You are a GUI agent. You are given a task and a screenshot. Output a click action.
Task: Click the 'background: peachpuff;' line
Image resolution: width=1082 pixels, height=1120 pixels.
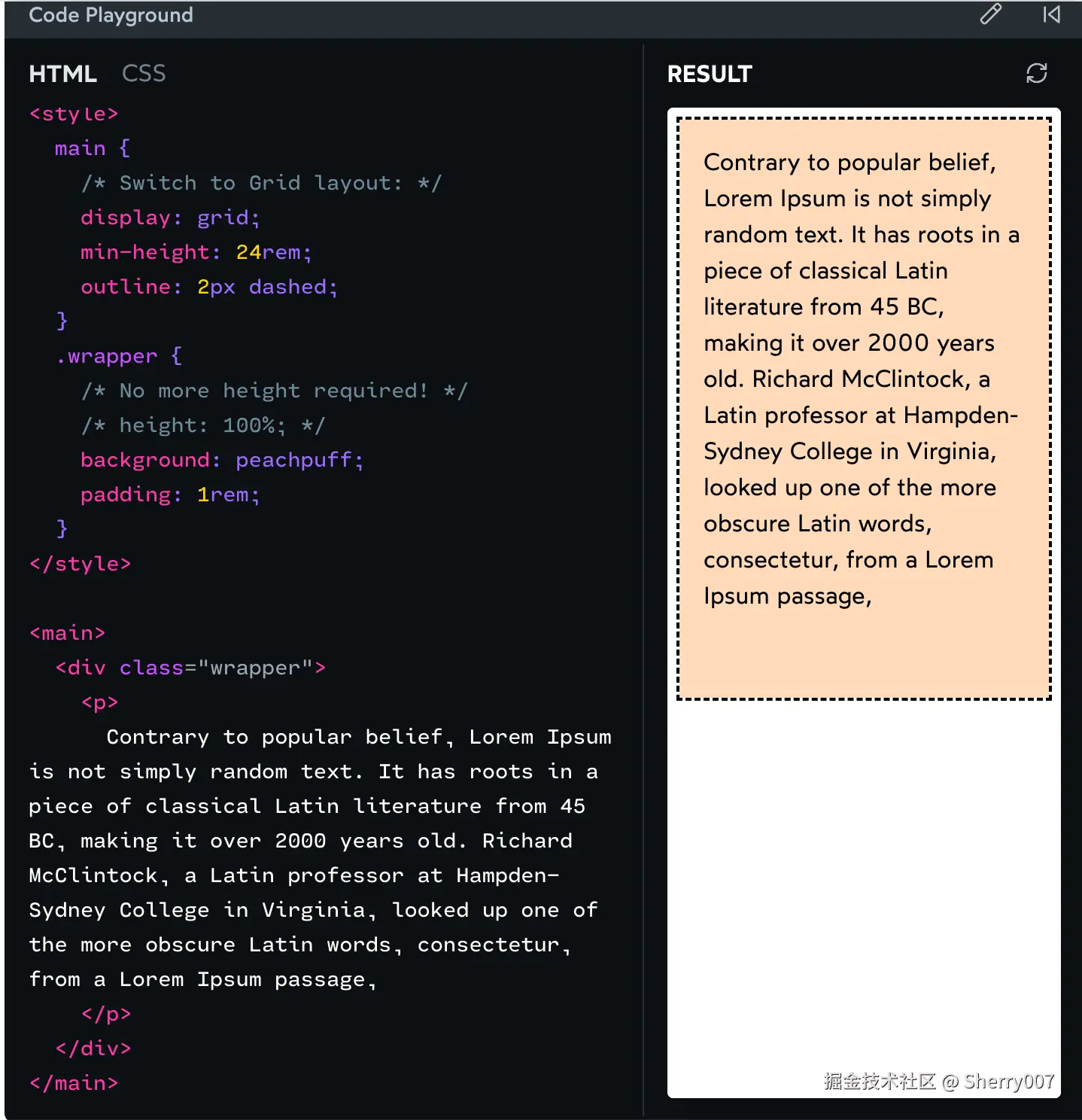click(x=222, y=460)
